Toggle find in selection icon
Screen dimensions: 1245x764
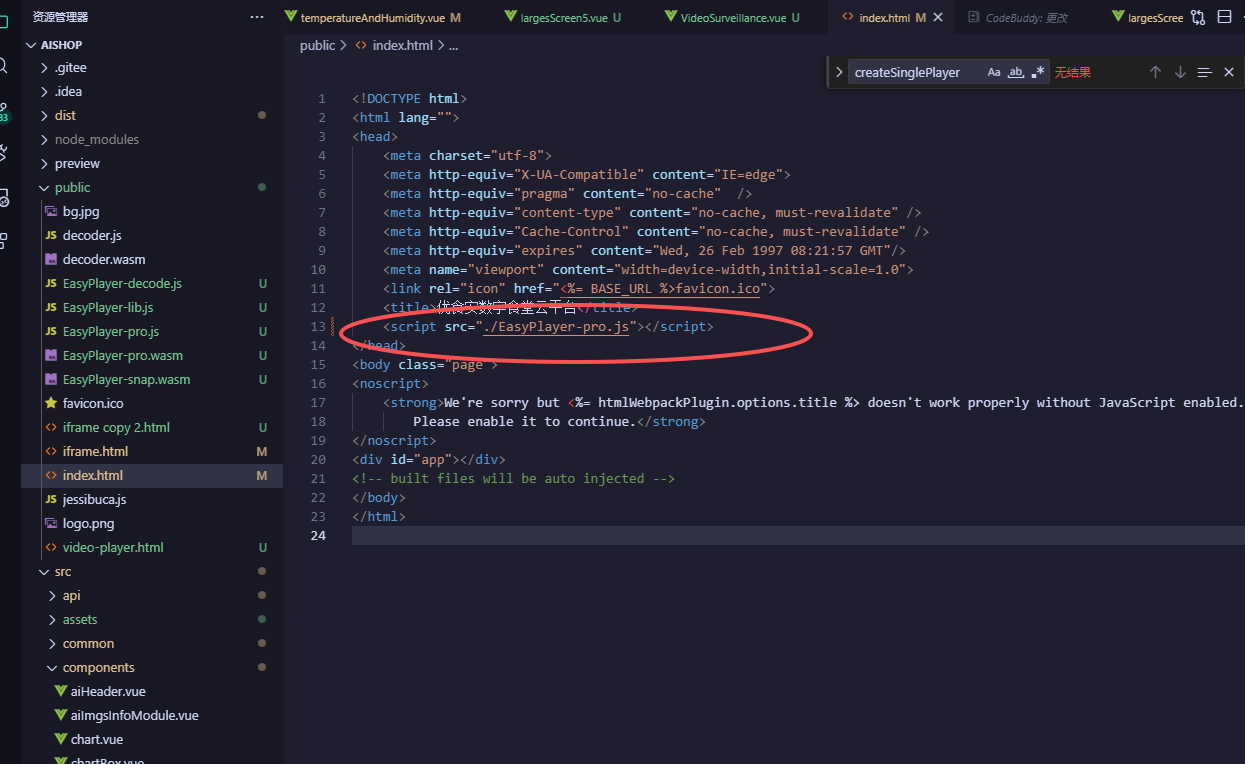click(1204, 72)
